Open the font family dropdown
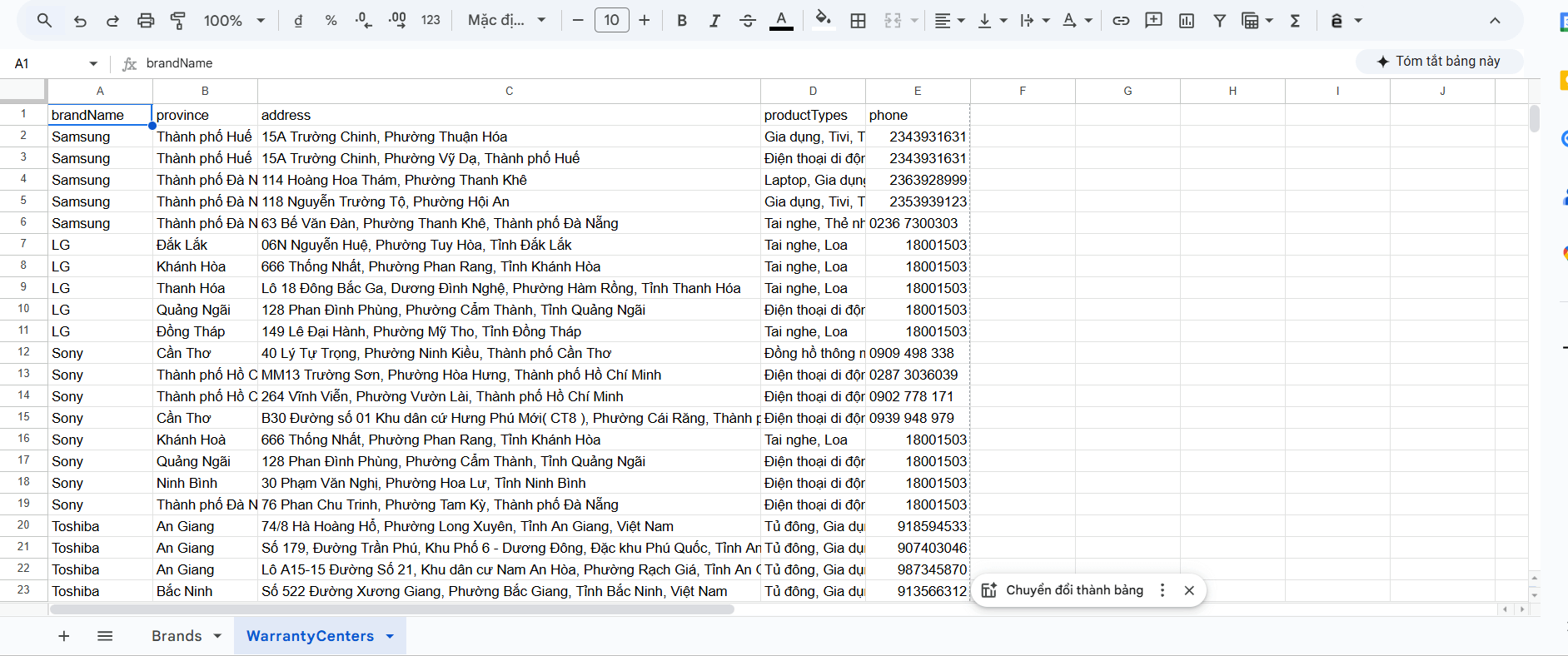 pos(506,21)
